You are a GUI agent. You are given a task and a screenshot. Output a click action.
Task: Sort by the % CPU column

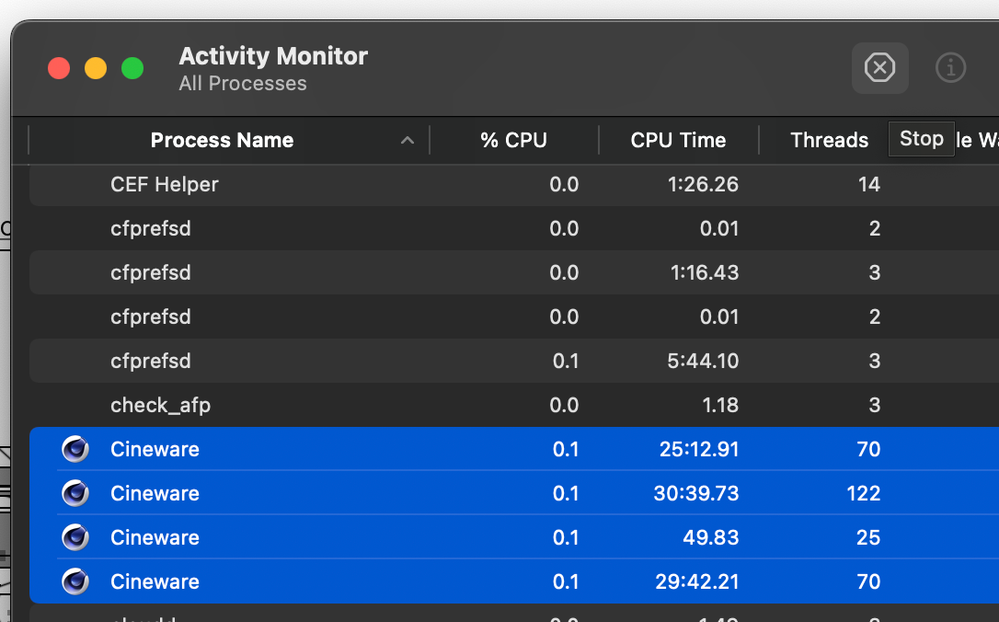(513, 140)
